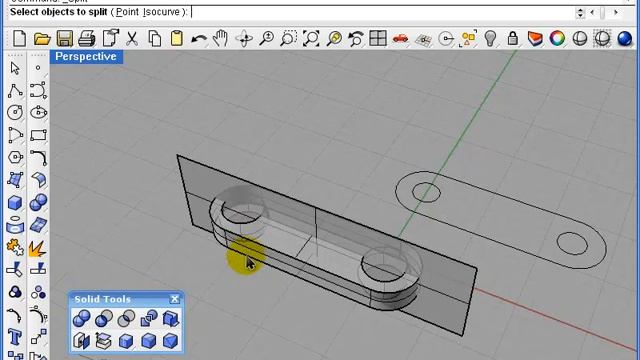Click the Perspective viewport title

[x=86, y=56]
